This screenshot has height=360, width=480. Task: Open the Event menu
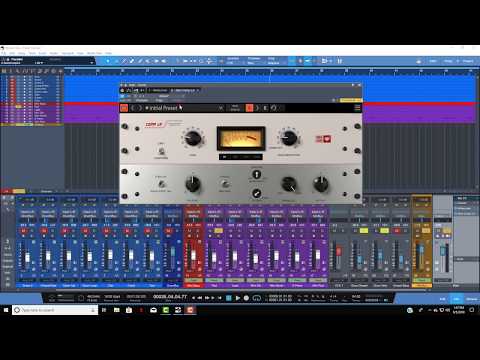tap(43, 53)
